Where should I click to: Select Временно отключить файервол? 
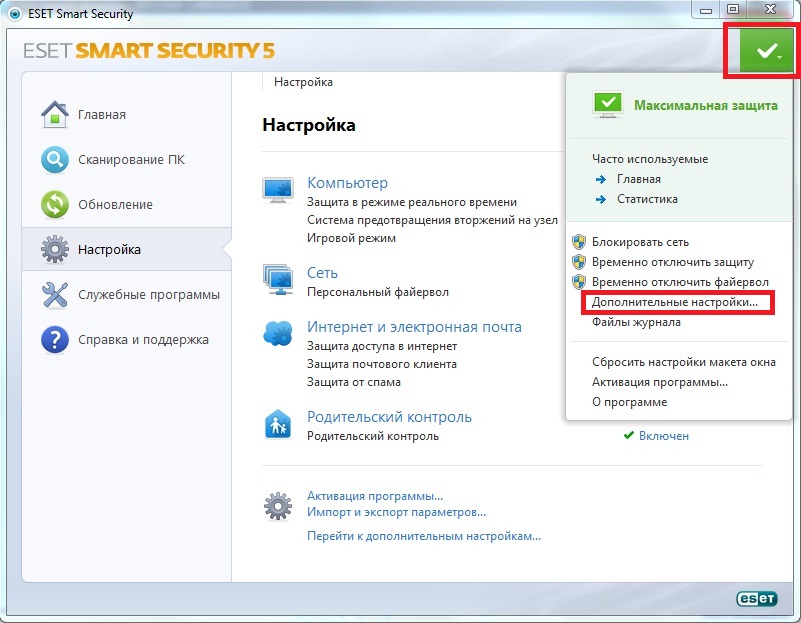pos(680,282)
